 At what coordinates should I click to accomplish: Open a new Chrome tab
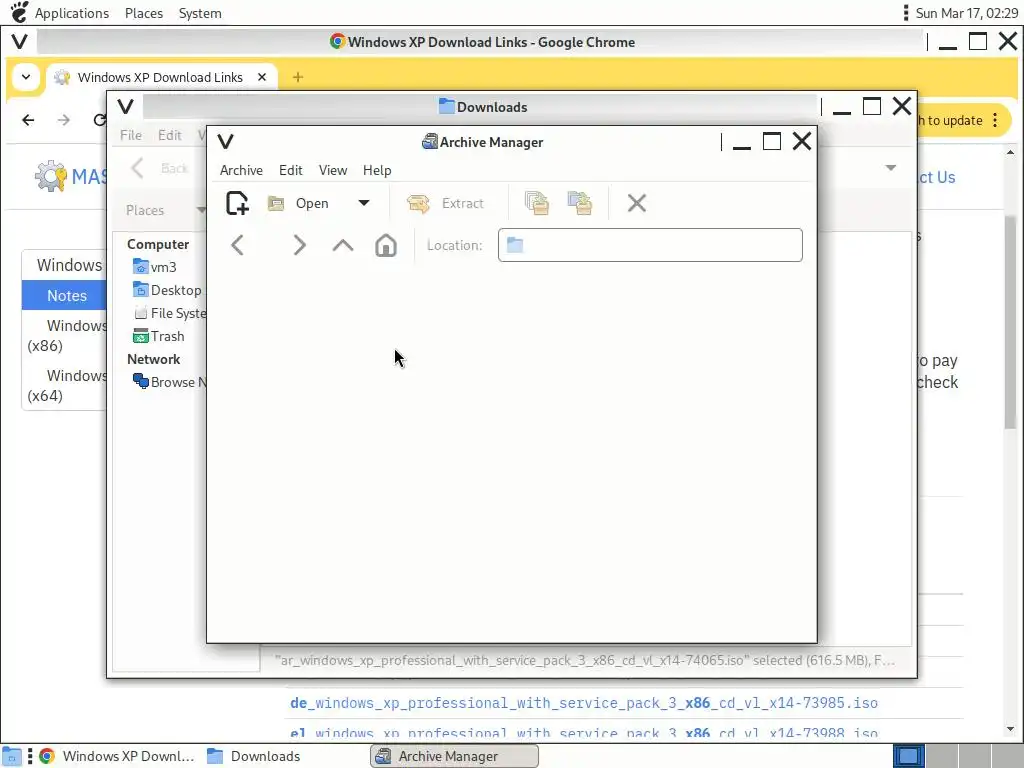pyautogui.click(x=298, y=77)
